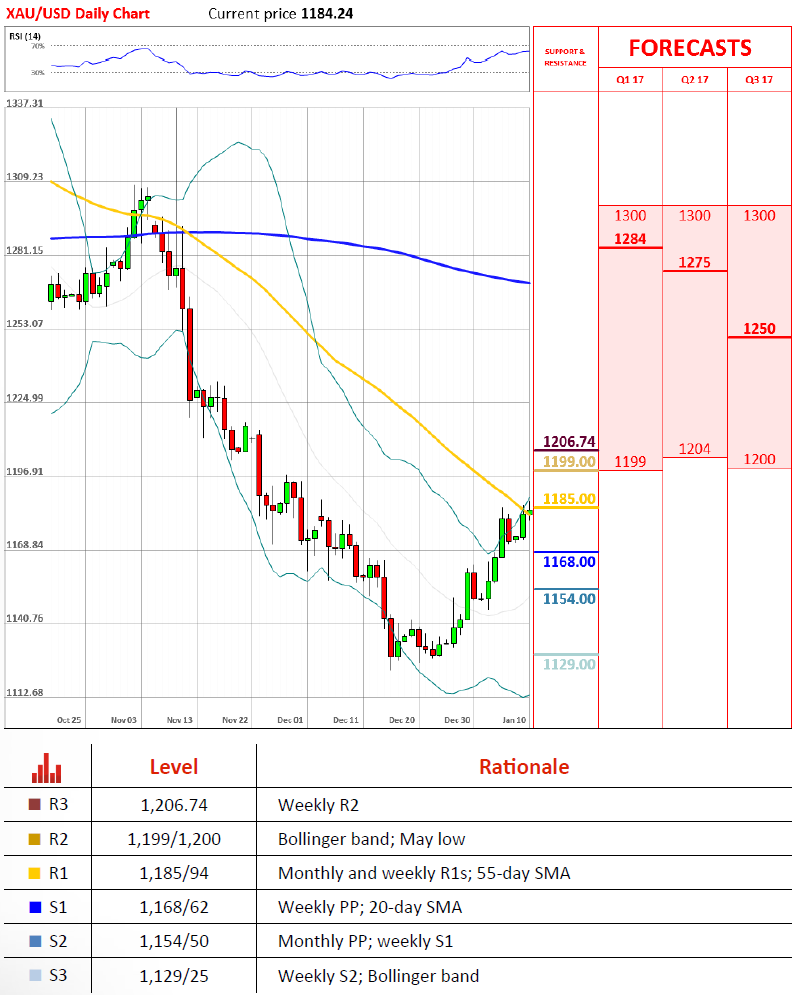800x995 pixels.
Task: Click the S2 steel blue color swatch
Action: point(37,941)
